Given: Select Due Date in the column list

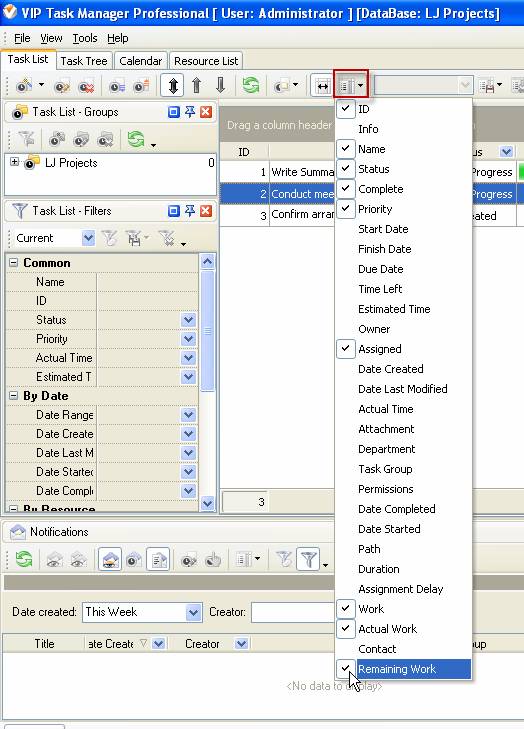Looking at the screenshot, I should tap(380, 269).
